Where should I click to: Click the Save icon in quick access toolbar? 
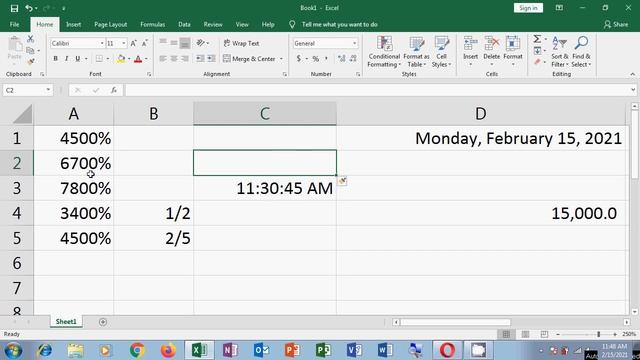[14, 8]
